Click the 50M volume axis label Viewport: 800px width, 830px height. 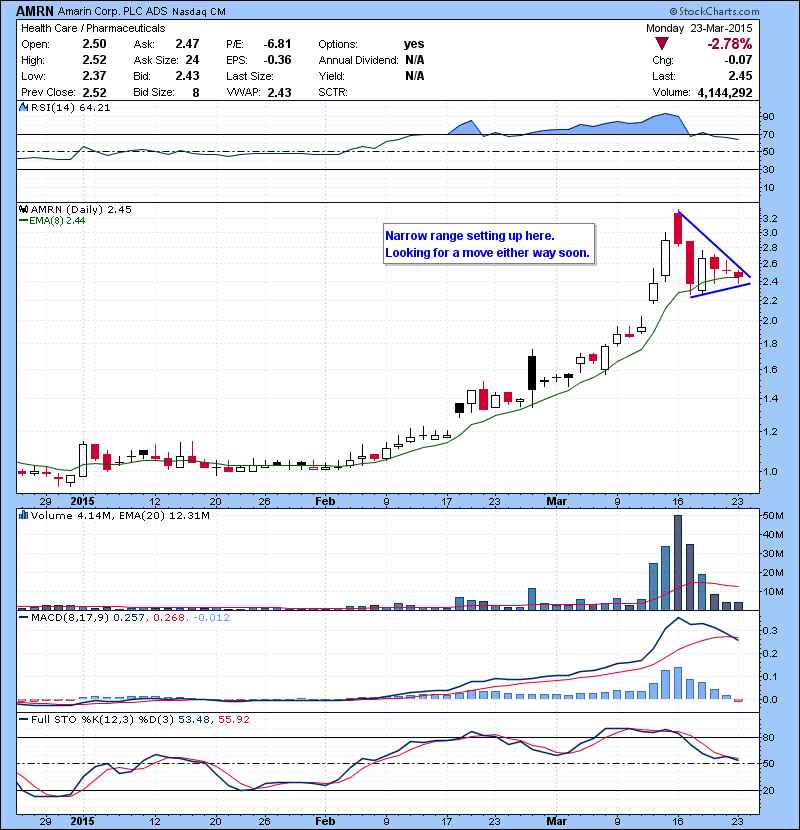click(x=772, y=516)
